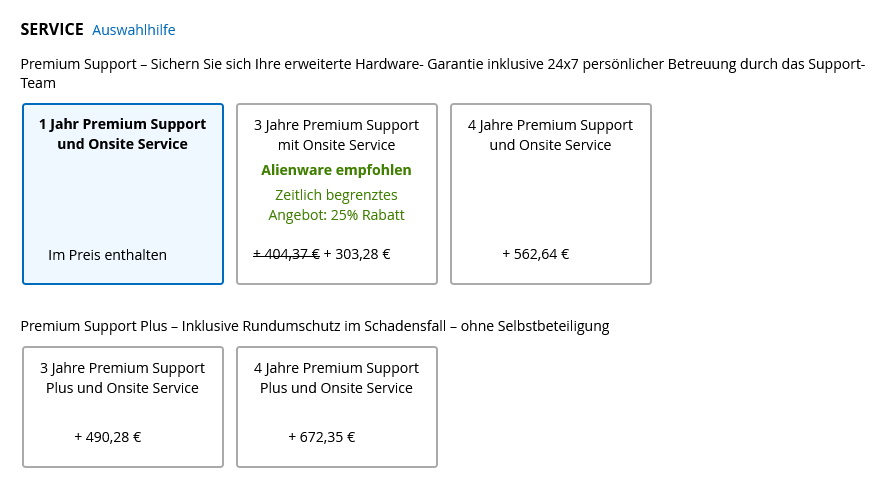
Task: Select 4 Jahre Premium Support und Onsite Service
Action: click(x=551, y=194)
